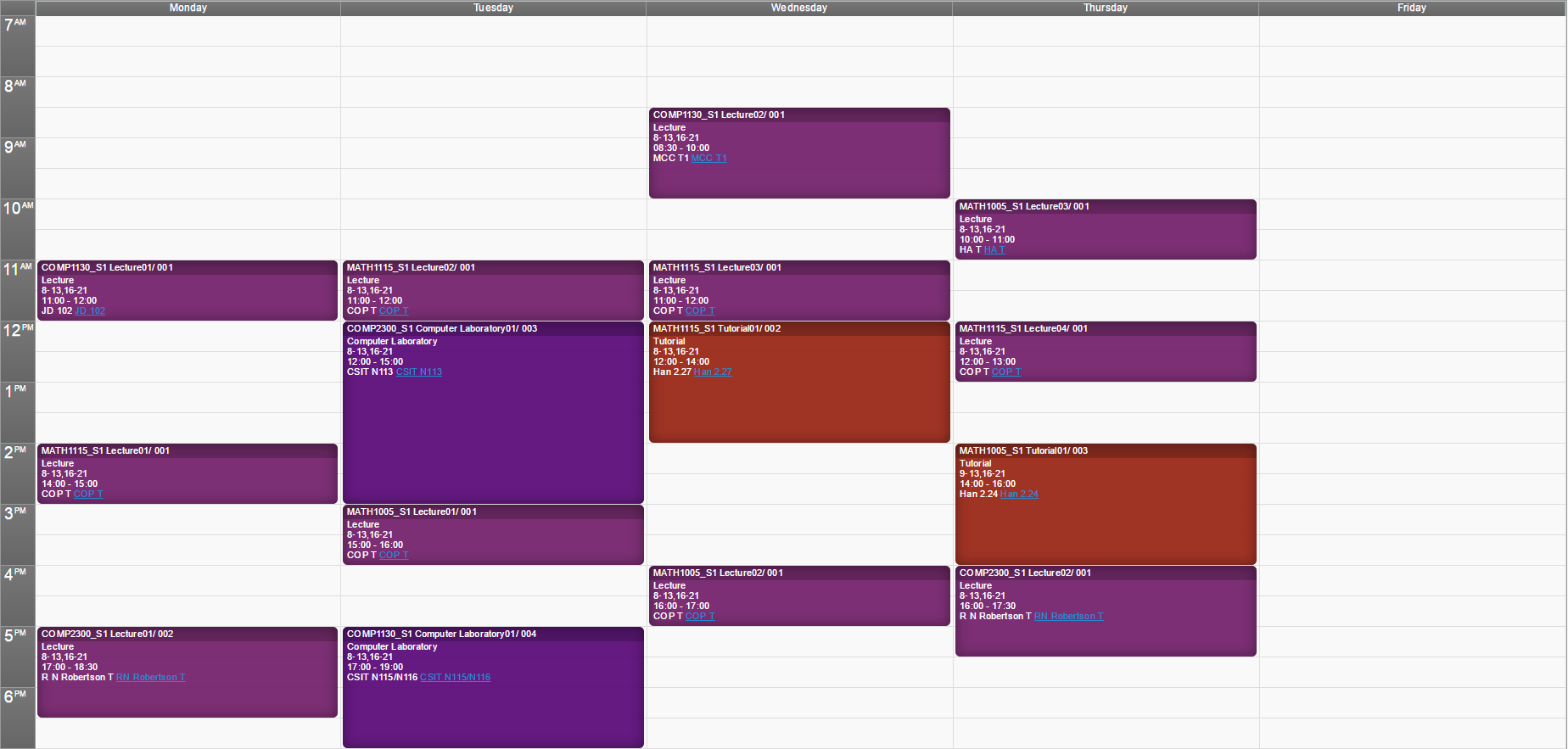Open the HA T link in MATH1005 Lecture03

point(994,250)
